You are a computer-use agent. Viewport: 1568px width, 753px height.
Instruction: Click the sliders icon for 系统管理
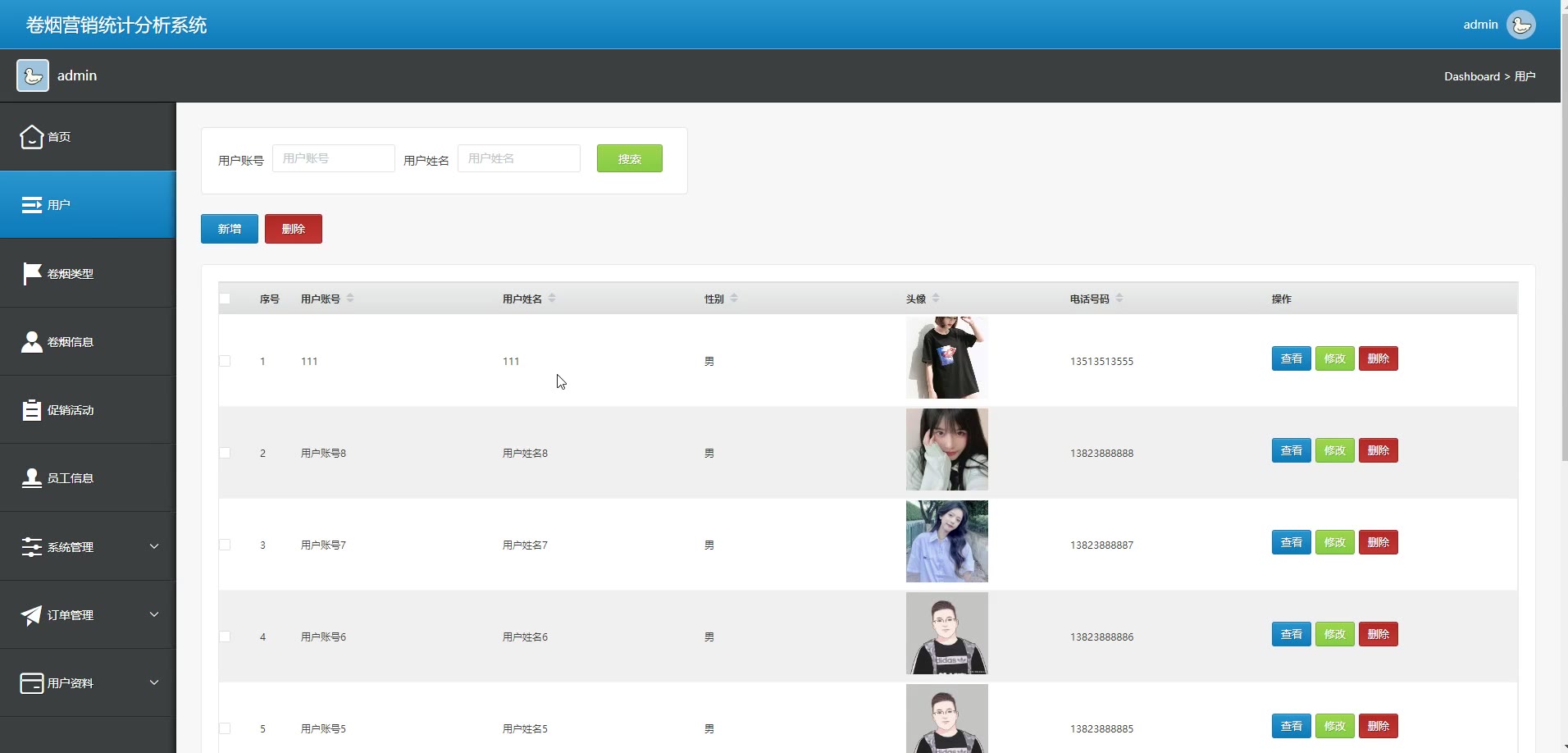click(31, 547)
